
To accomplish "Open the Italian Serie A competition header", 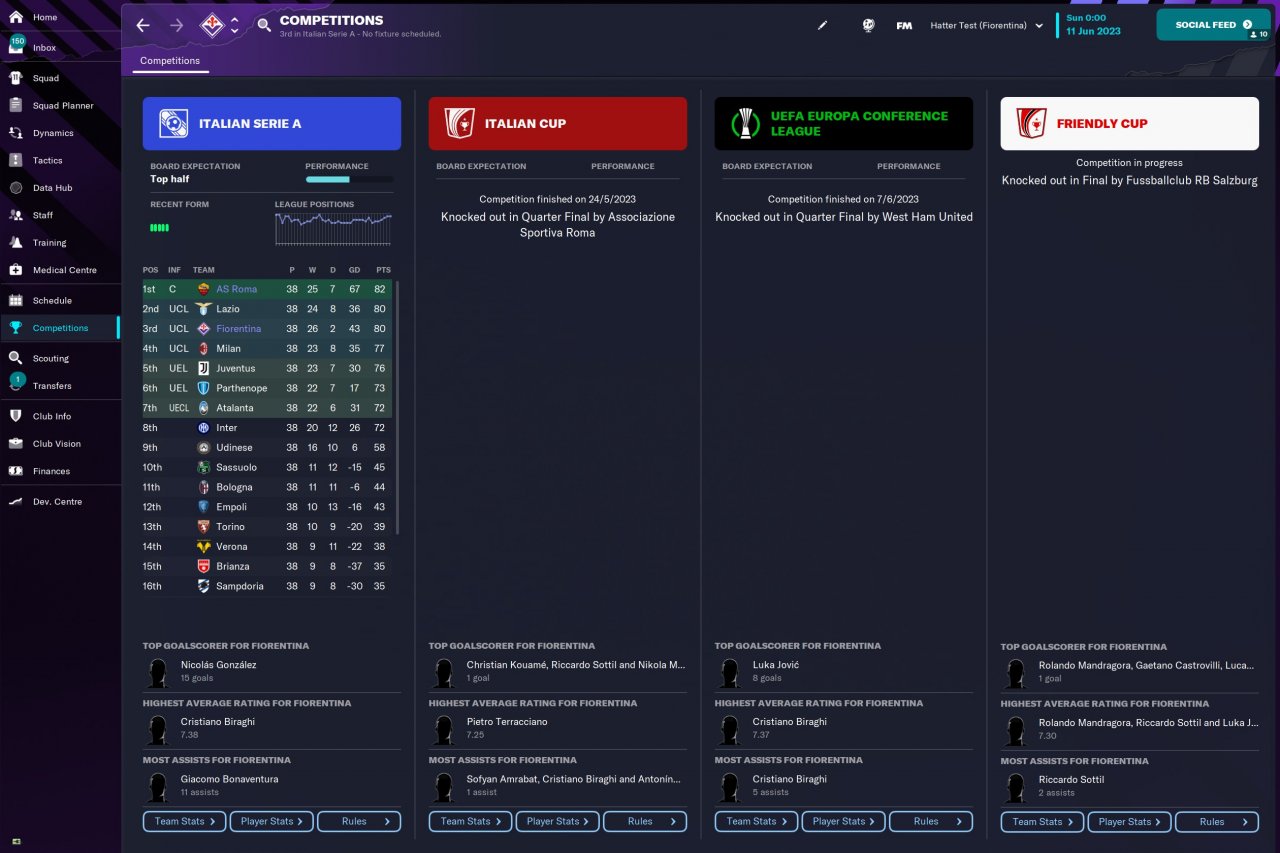I will coord(272,123).
